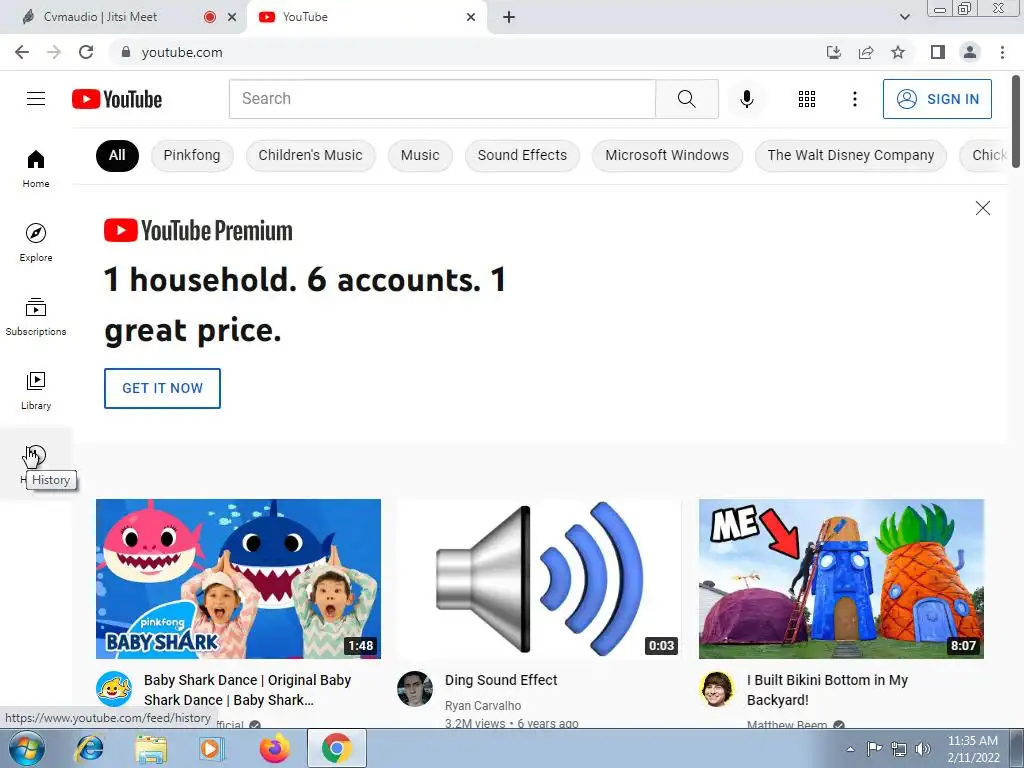
Task: Go forward in the browser
Action: [54, 52]
